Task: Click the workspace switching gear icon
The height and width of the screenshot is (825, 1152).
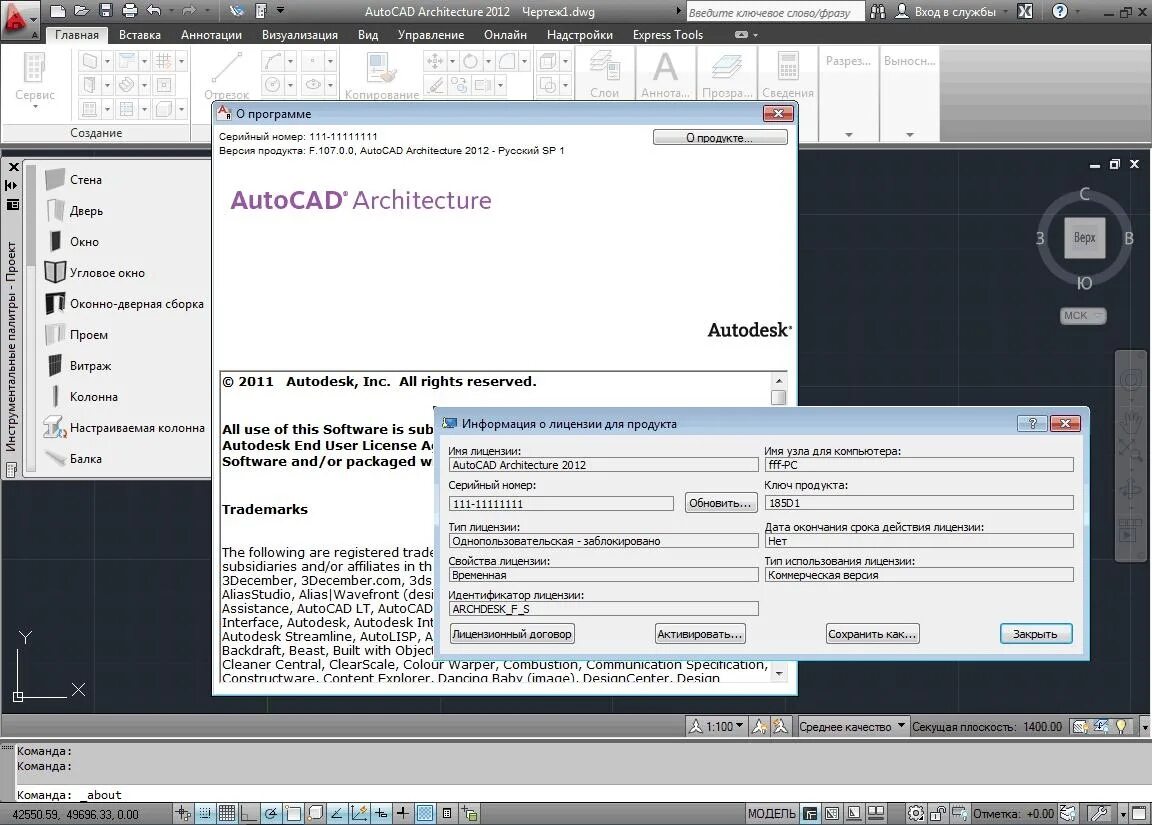Action: click(916, 813)
